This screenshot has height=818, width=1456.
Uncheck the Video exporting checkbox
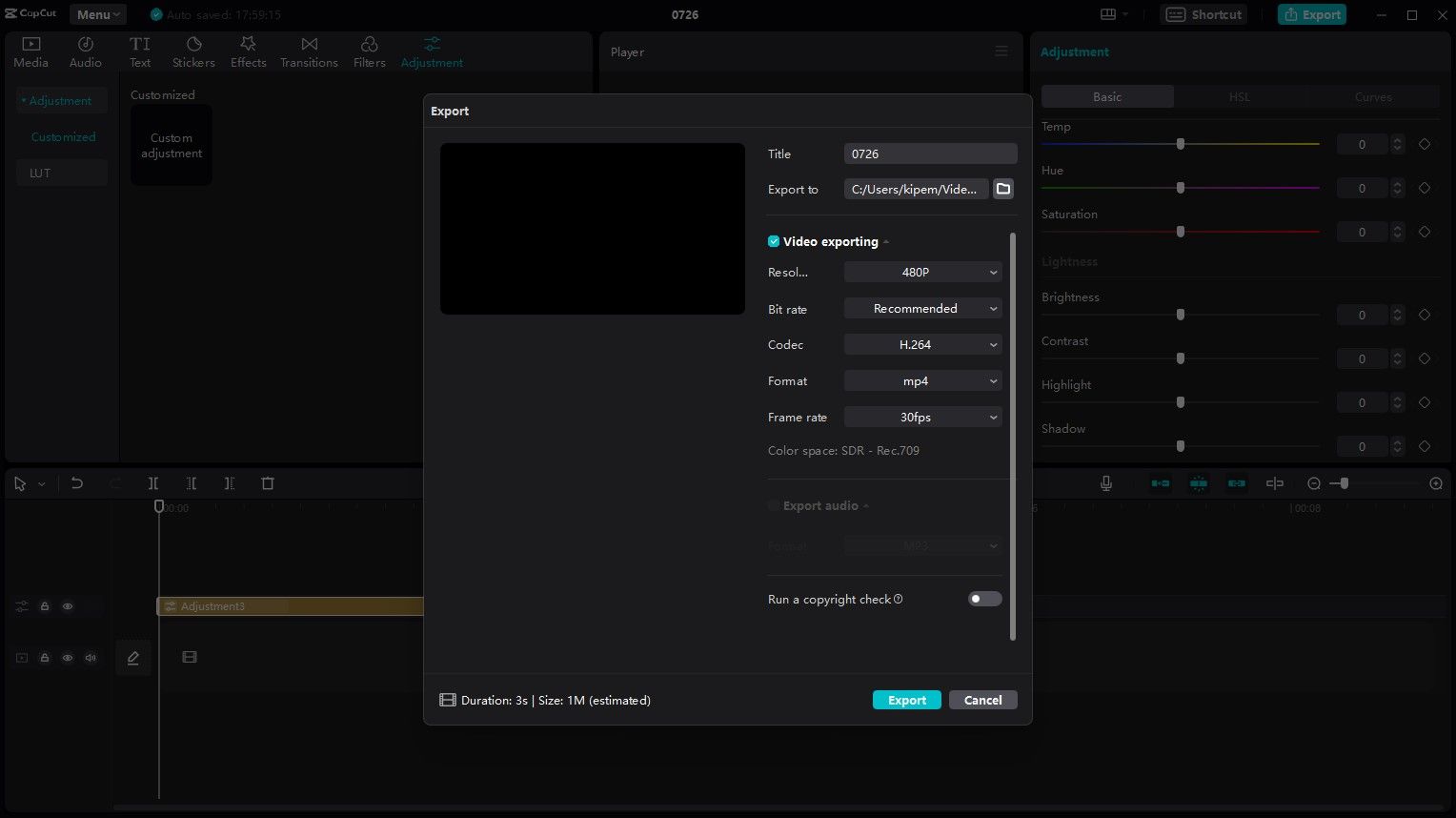774,241
